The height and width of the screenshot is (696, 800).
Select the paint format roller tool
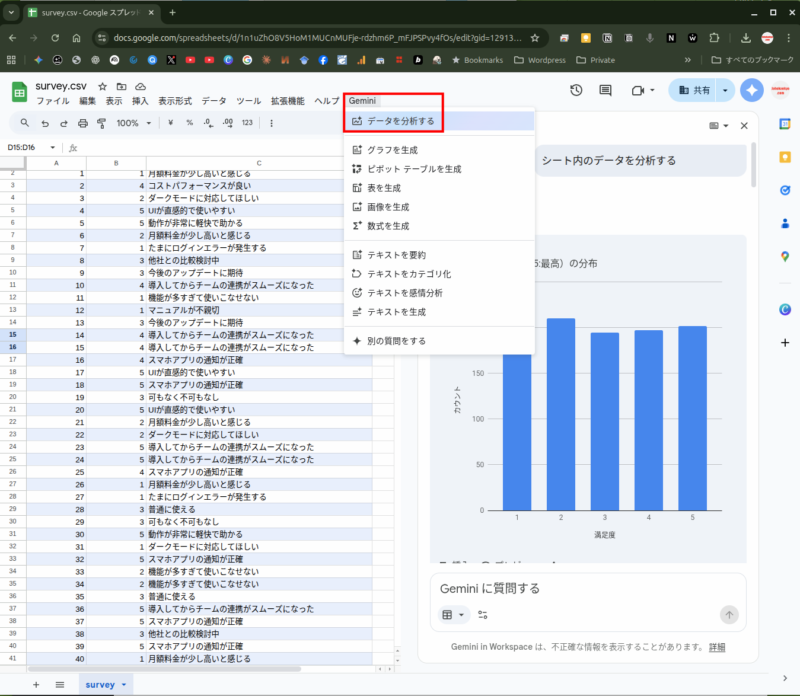point(101,123)
